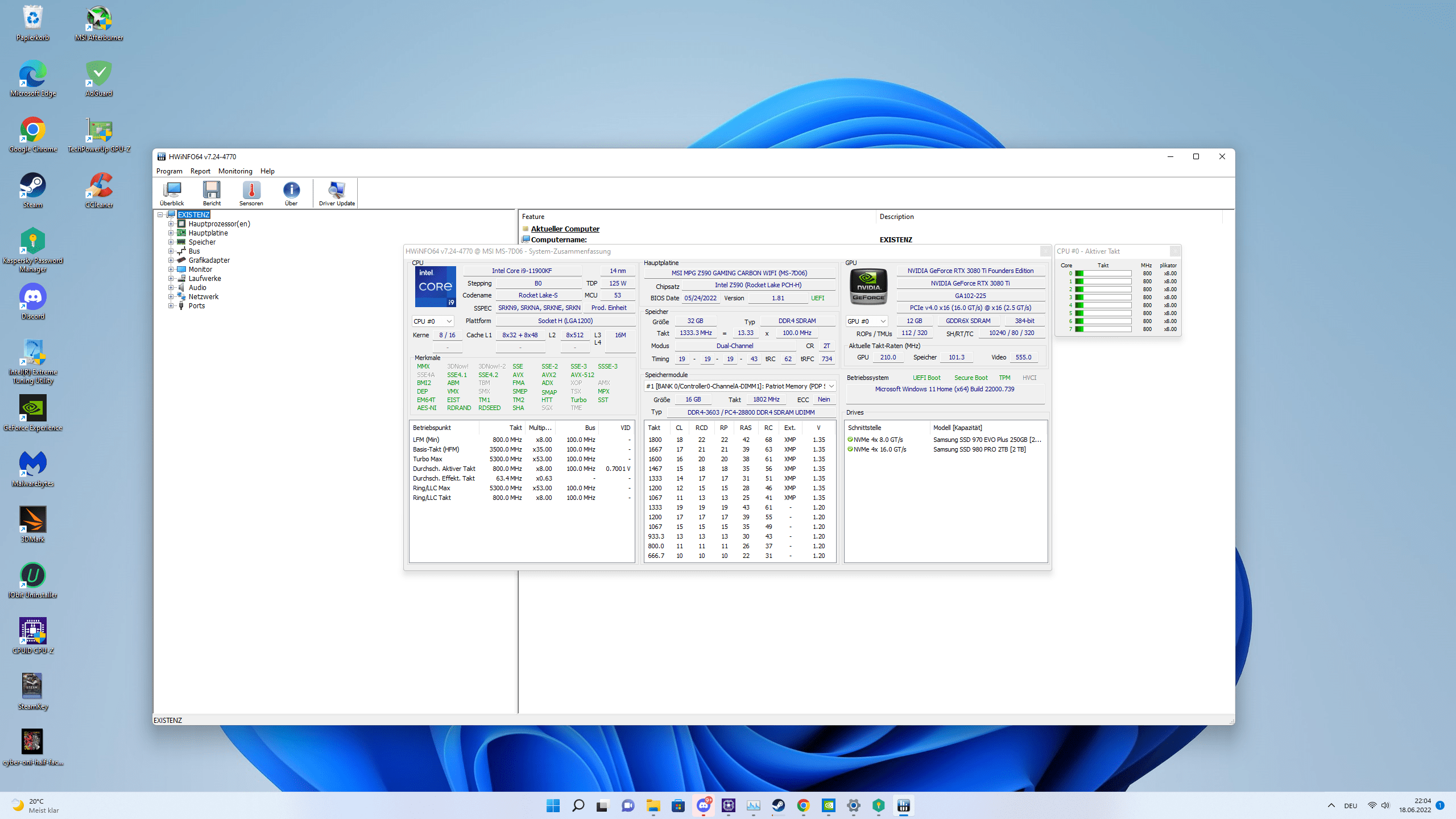Open the GPU #0 selector dropdown
1456x819 pixels.
[866, 321]
